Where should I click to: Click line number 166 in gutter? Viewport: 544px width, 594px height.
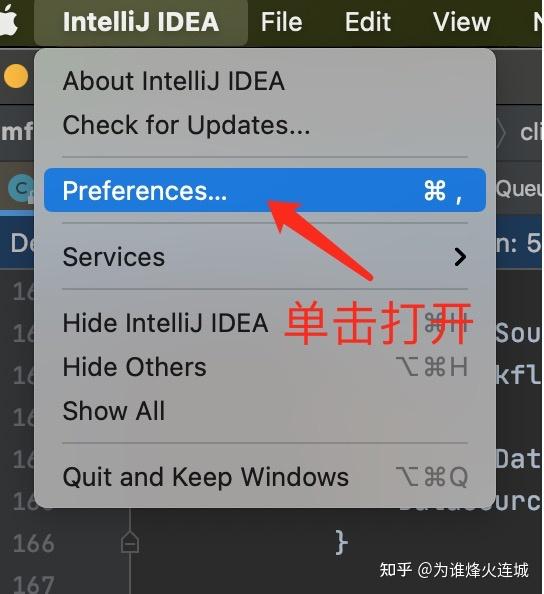(34, 544)
